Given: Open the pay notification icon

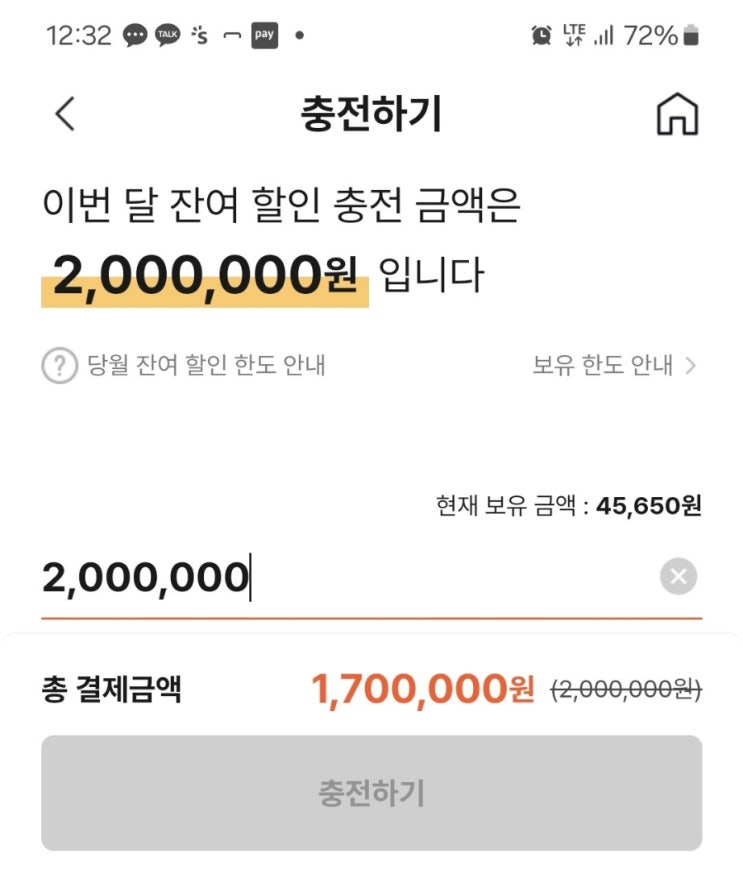Looking at the screenshot, I should (x=264, y=35).
